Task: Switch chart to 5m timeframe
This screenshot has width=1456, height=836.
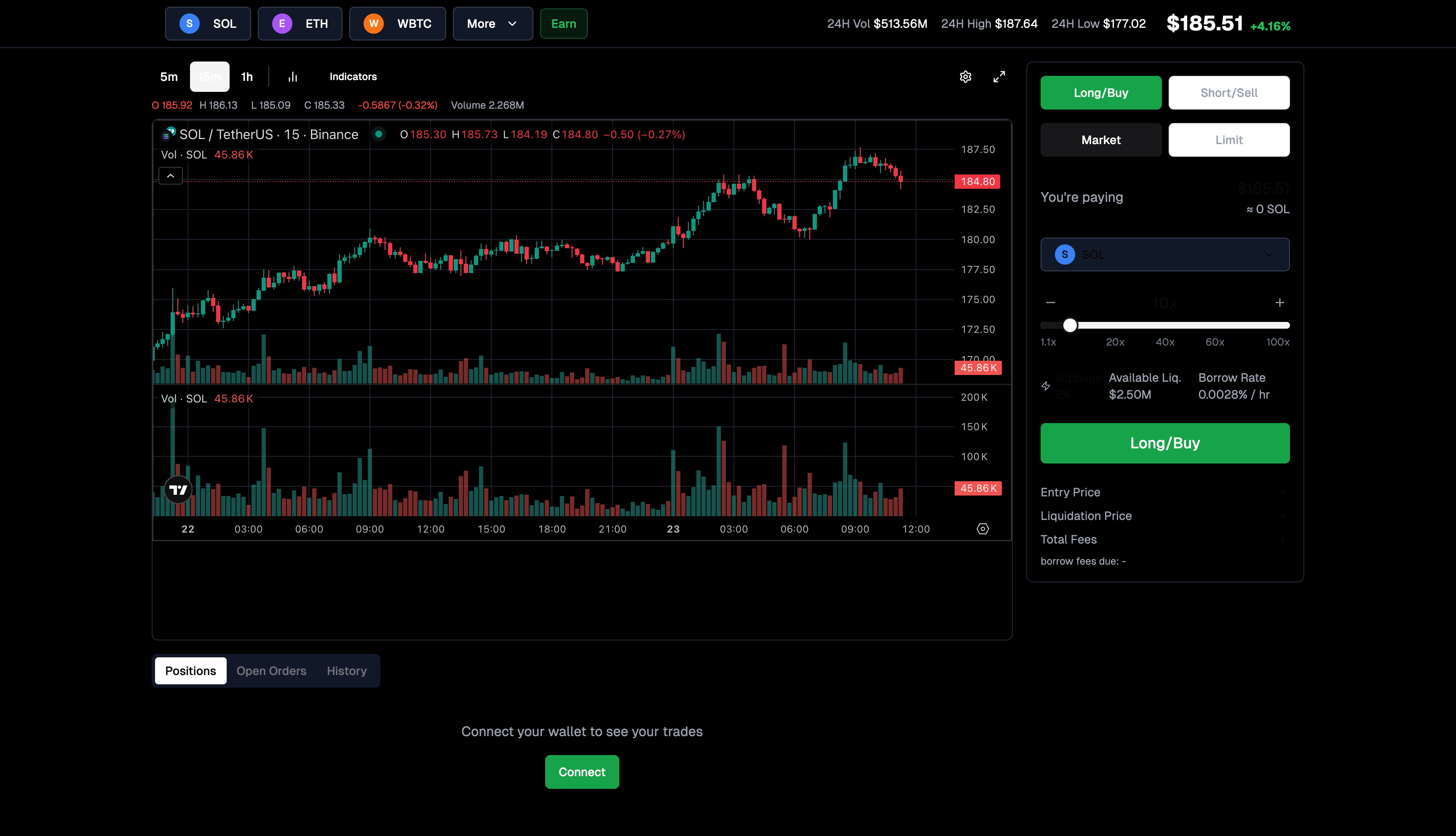Action: point(169,76)
